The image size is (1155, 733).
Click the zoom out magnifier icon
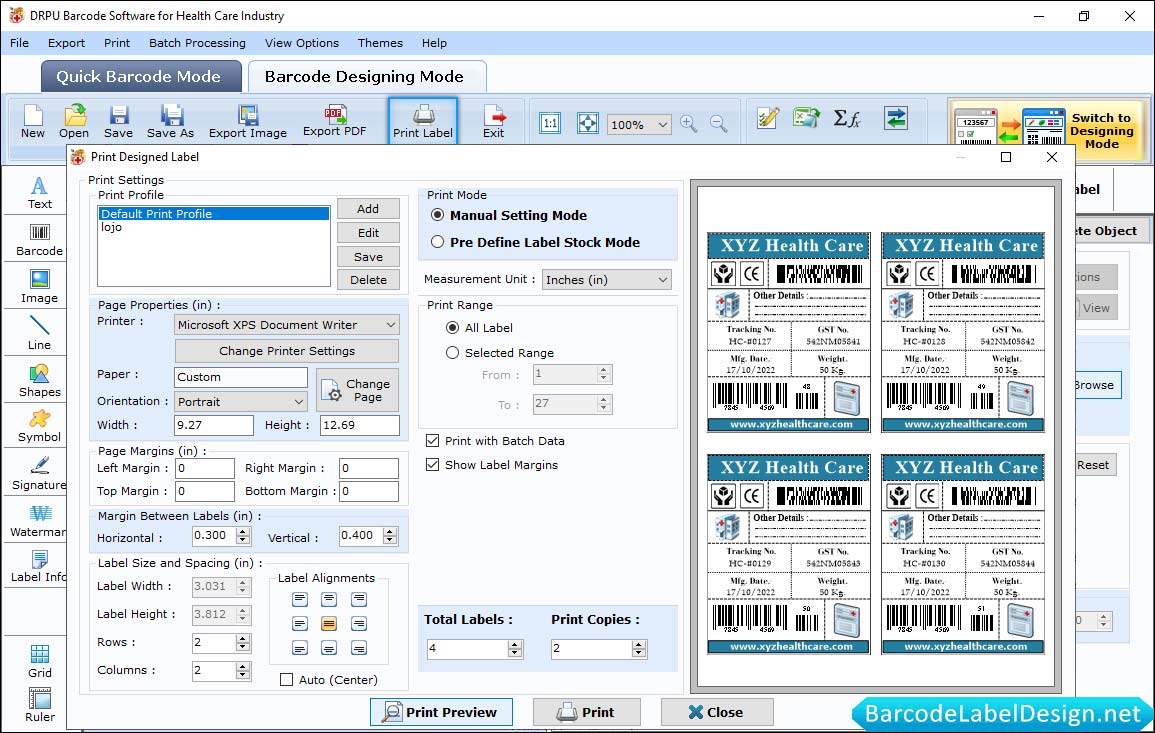click(x=718, y=123)
